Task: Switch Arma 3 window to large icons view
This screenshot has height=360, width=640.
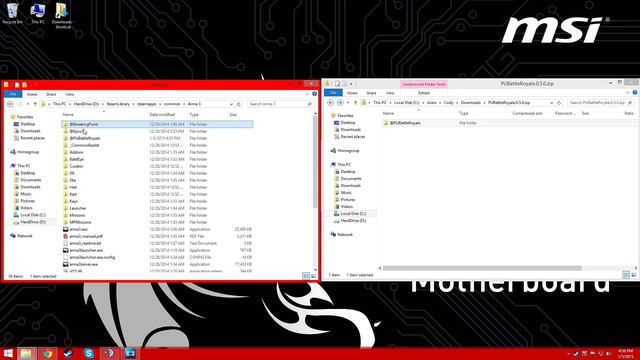Action: click(313, 276)
